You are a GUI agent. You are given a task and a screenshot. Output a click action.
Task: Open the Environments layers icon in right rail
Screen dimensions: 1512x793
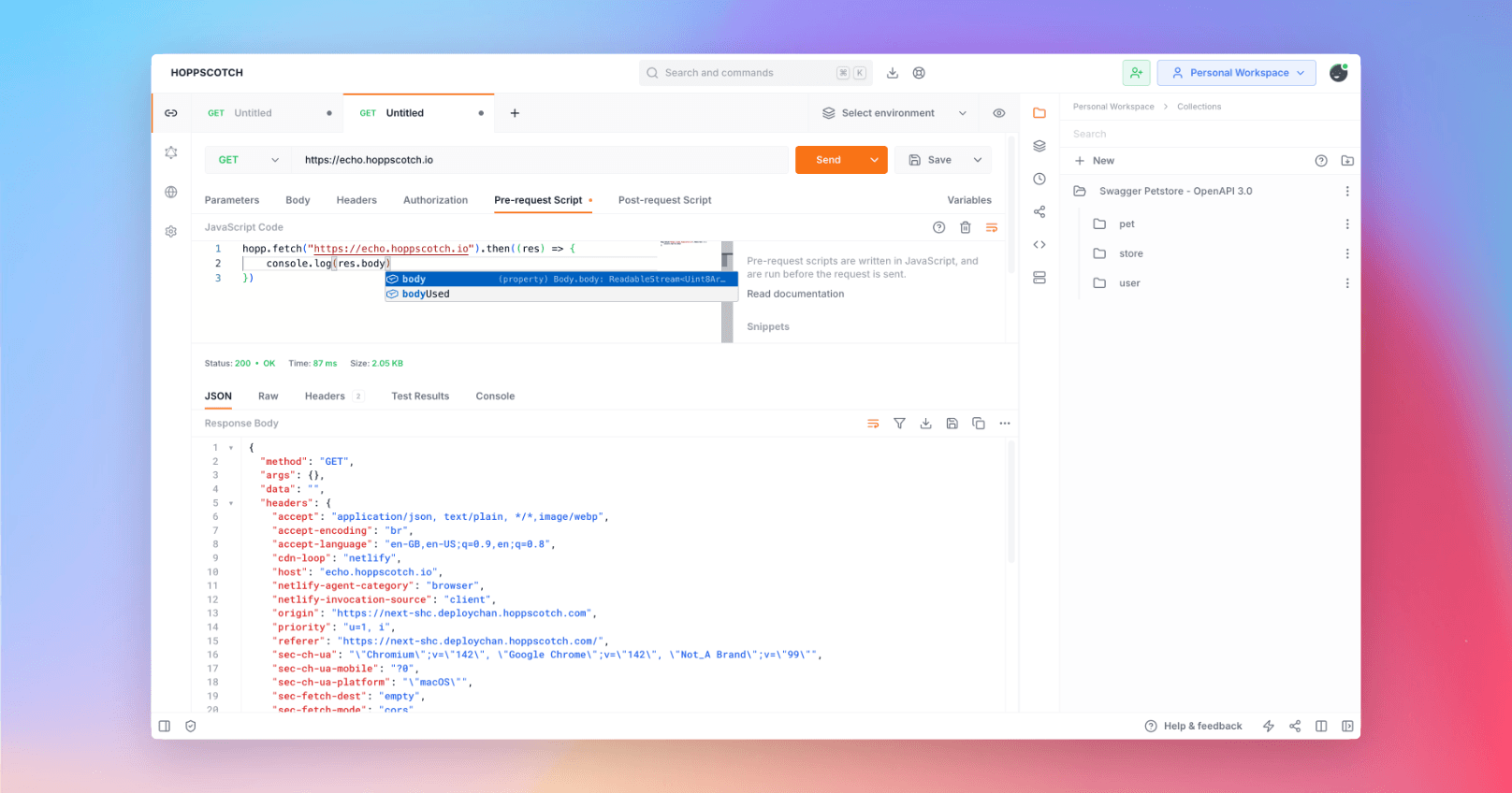pos(1039,146)
